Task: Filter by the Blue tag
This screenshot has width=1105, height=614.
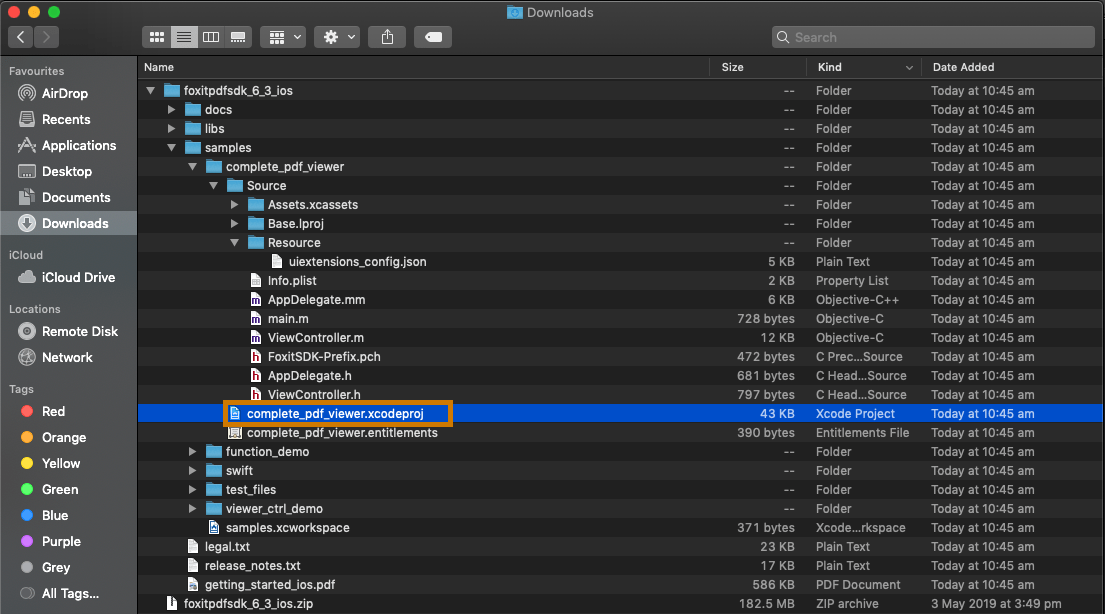Action: tap(68, 515)
